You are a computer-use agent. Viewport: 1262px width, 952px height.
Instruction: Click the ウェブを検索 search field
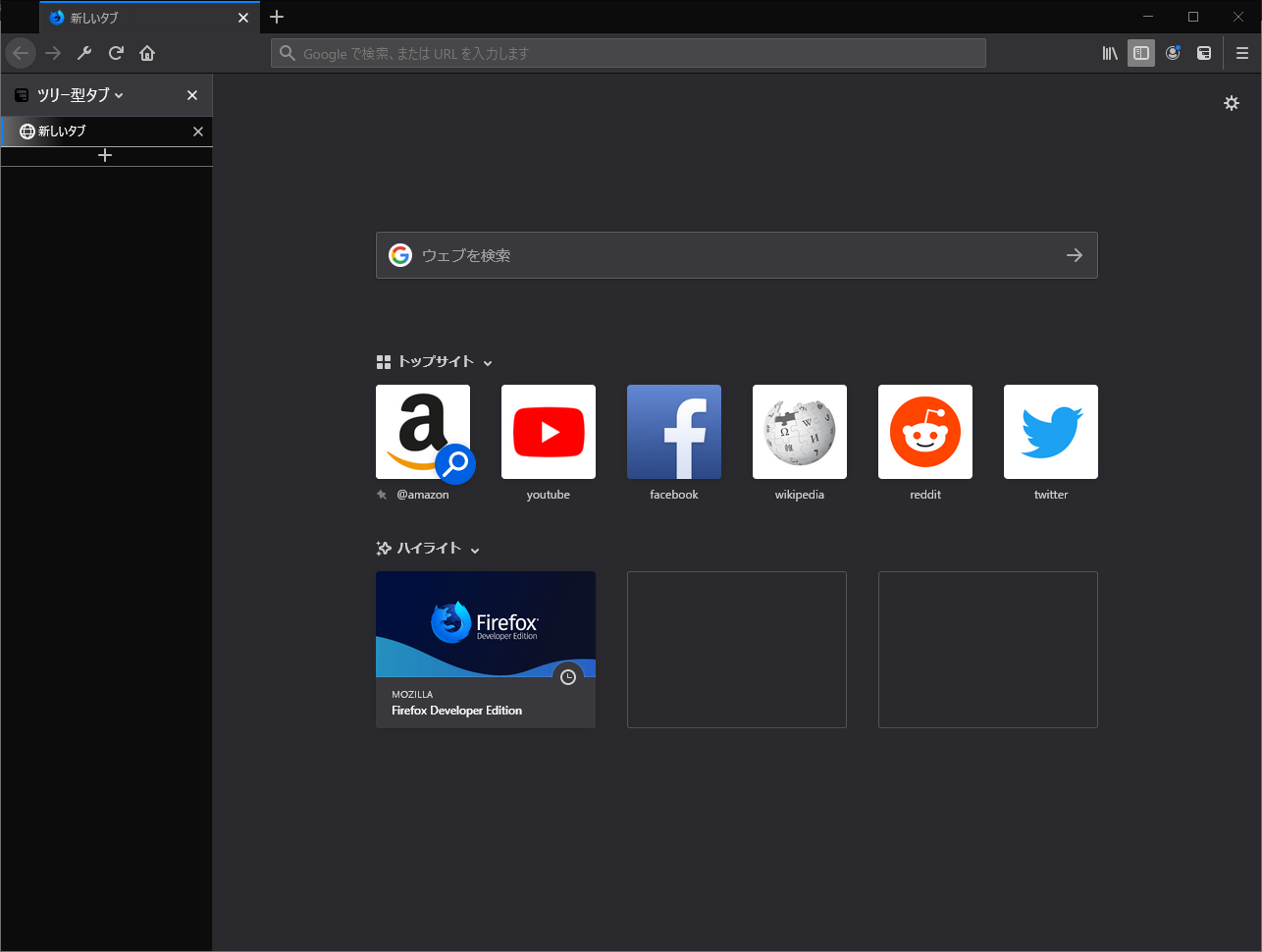(x=736, y=255)
